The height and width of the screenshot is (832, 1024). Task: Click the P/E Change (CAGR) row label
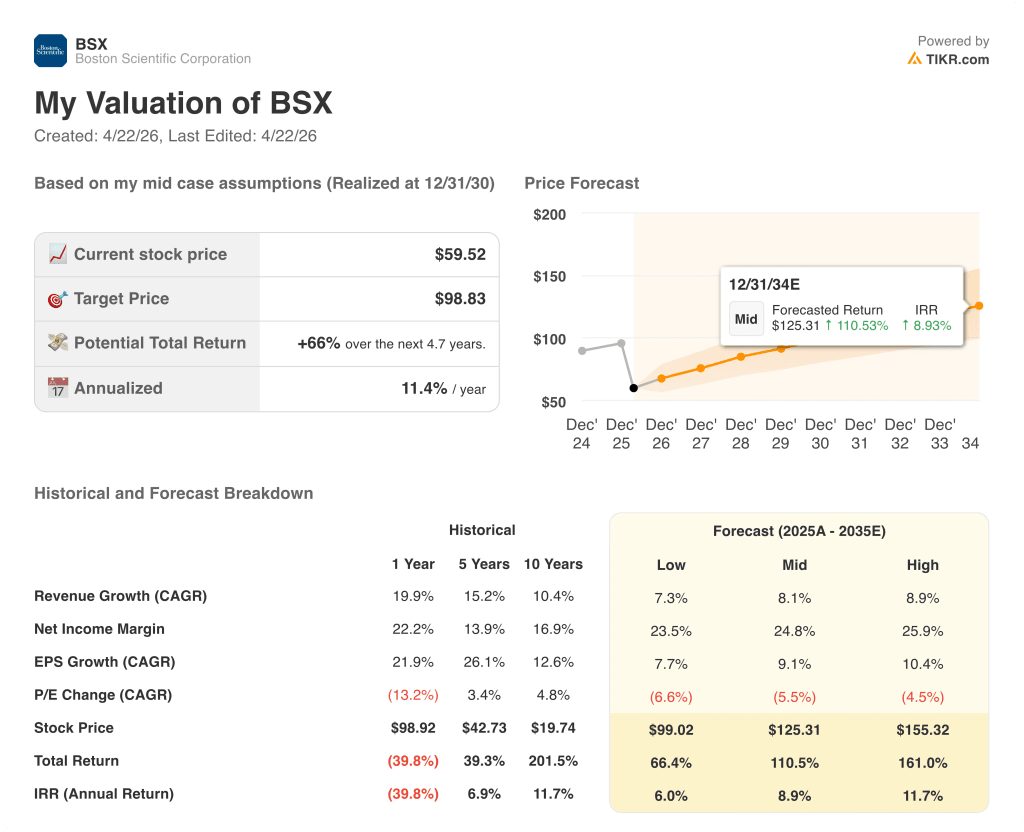click(x=103, y=695)
